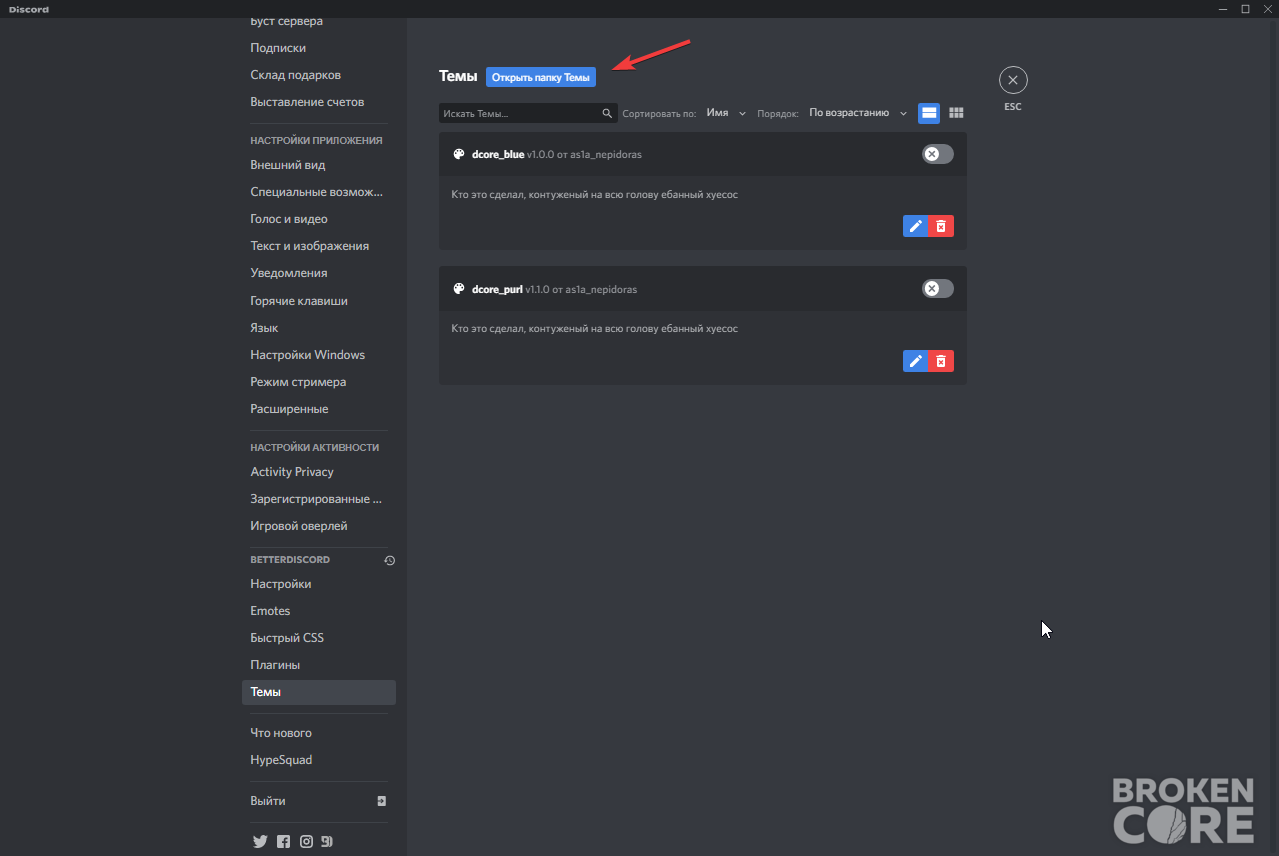Delete the dcore_blue theme with the trash icon
Image resolution: width=1279 pixels, height=856 pixels.
click(941, 226)
